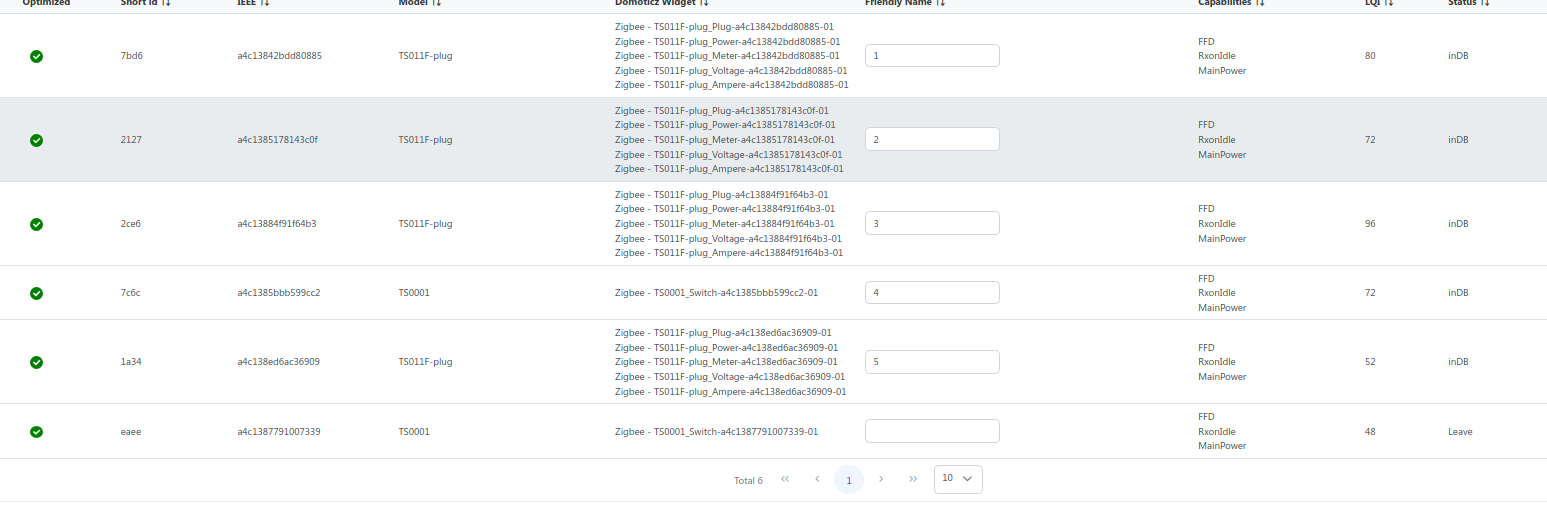Click LQI value 52
The width and height of the screenshot is (1547, 507).
[x=1370, y=362]
